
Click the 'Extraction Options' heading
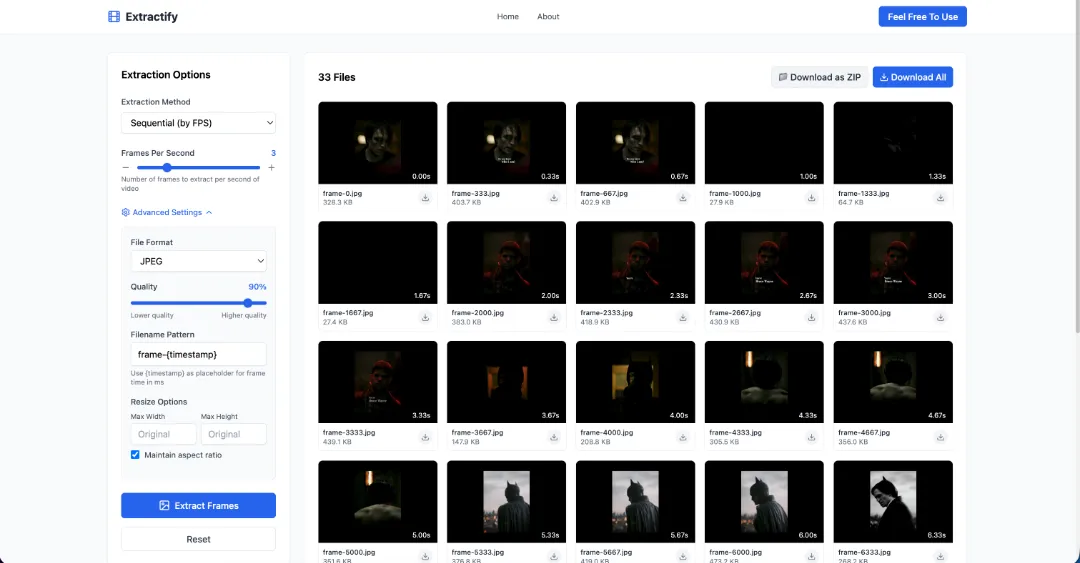(x=166, y=74)
